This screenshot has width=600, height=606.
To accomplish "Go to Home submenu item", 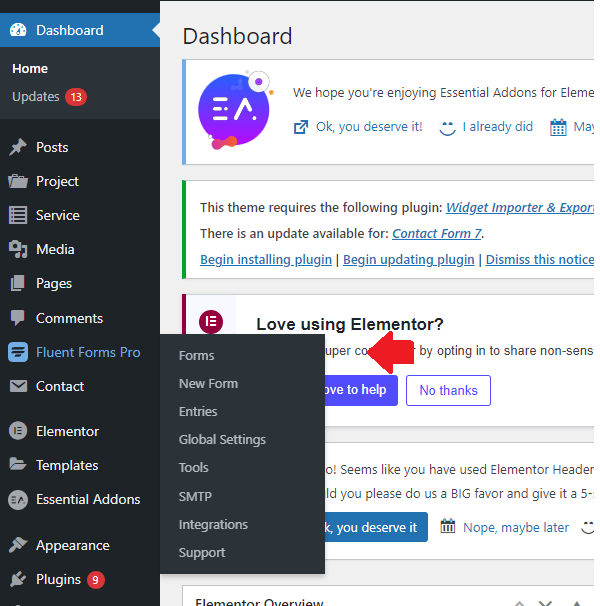I will click(x=30, y=68).
